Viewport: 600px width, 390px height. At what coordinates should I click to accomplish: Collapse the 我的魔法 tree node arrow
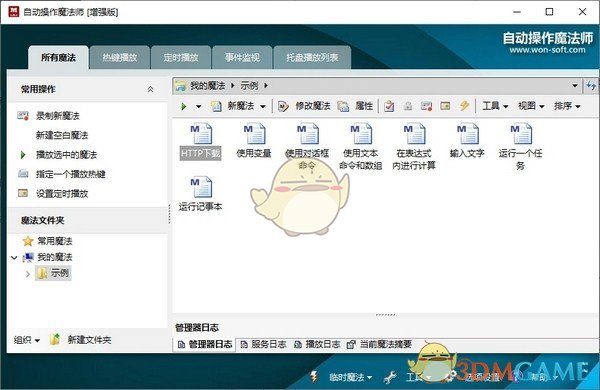click(x=14, y=258)
